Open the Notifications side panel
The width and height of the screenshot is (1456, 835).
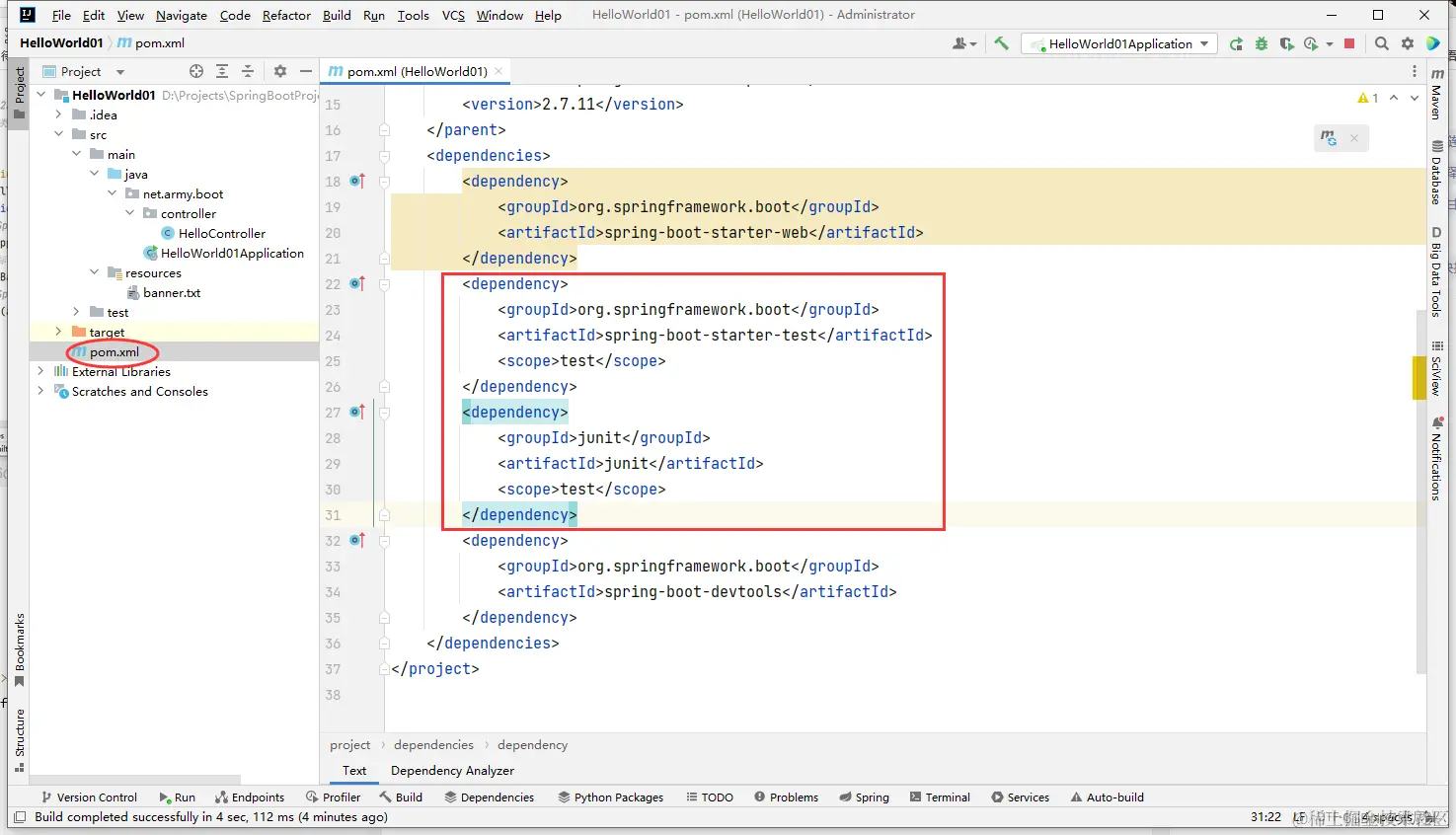pyautogui.click(x=1436, y=458)
